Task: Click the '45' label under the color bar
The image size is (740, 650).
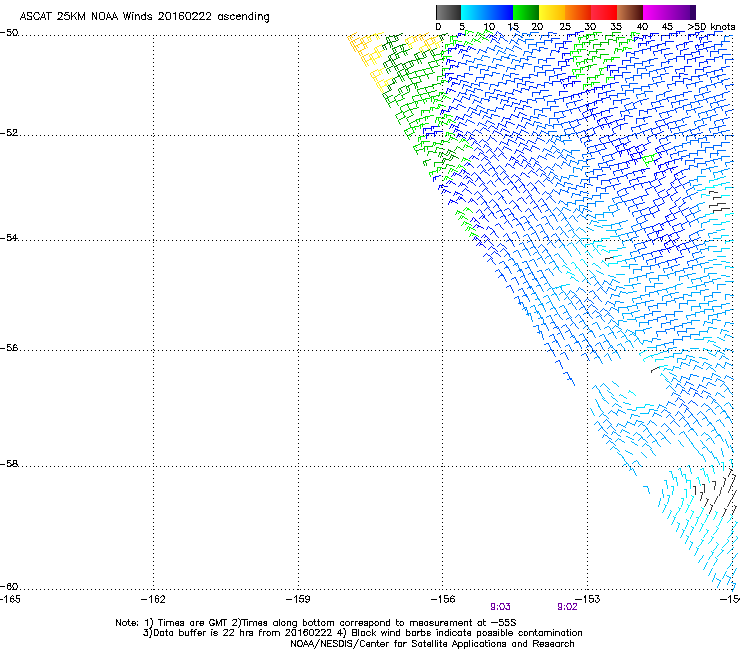Action: tap(667, 27)
